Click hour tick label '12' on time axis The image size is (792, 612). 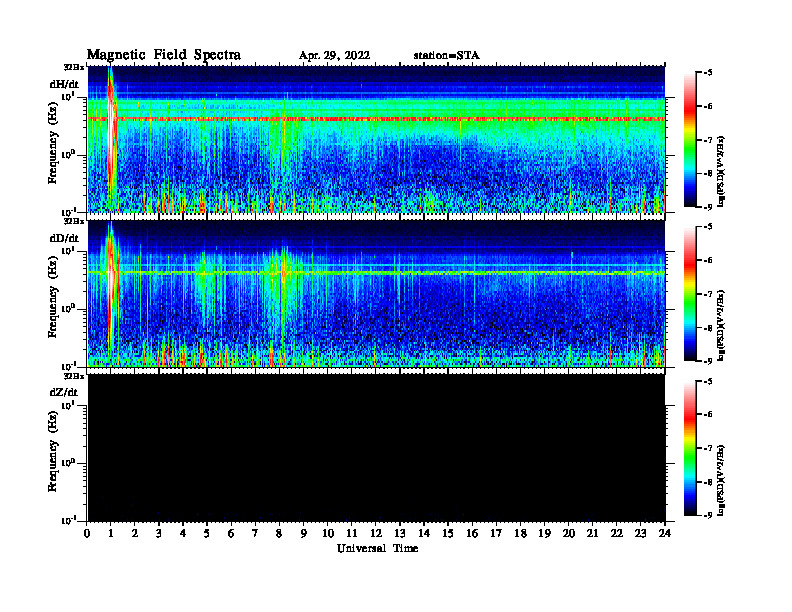point(376,534)
